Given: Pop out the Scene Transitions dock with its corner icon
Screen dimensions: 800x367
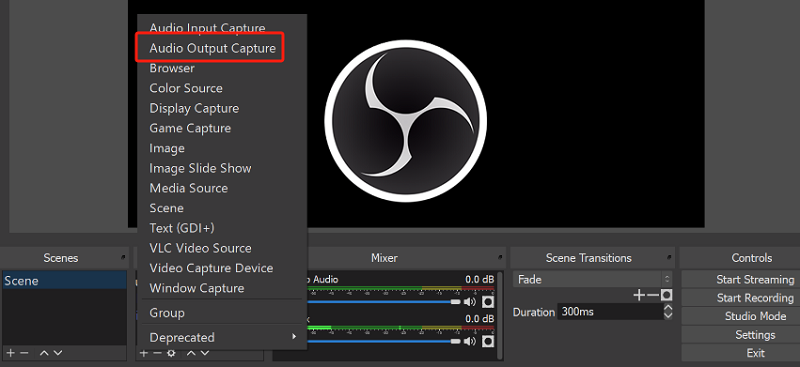Looking at the screenshot, I should click(x=669, y=257).
